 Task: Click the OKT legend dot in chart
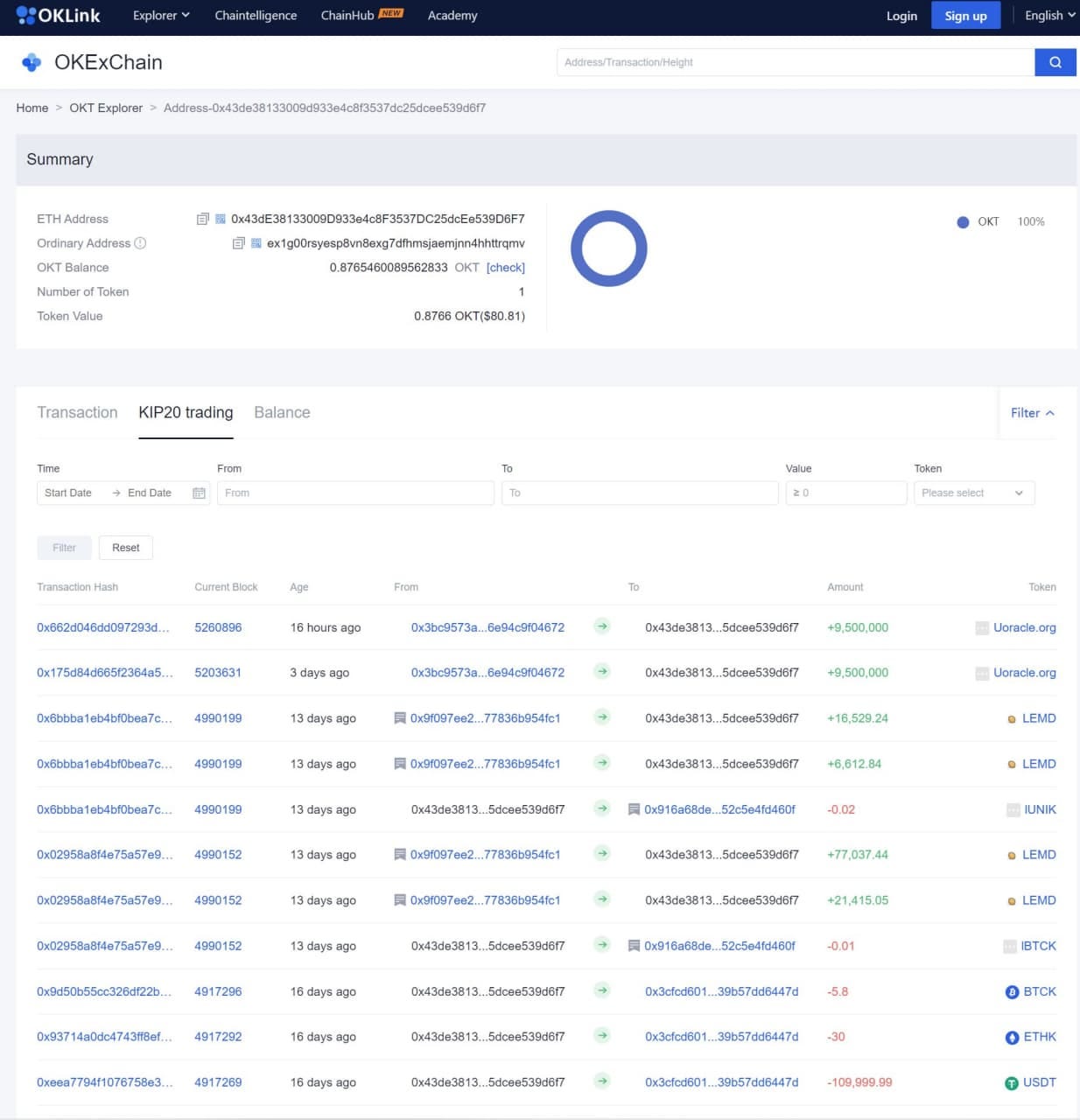[963, 222]
